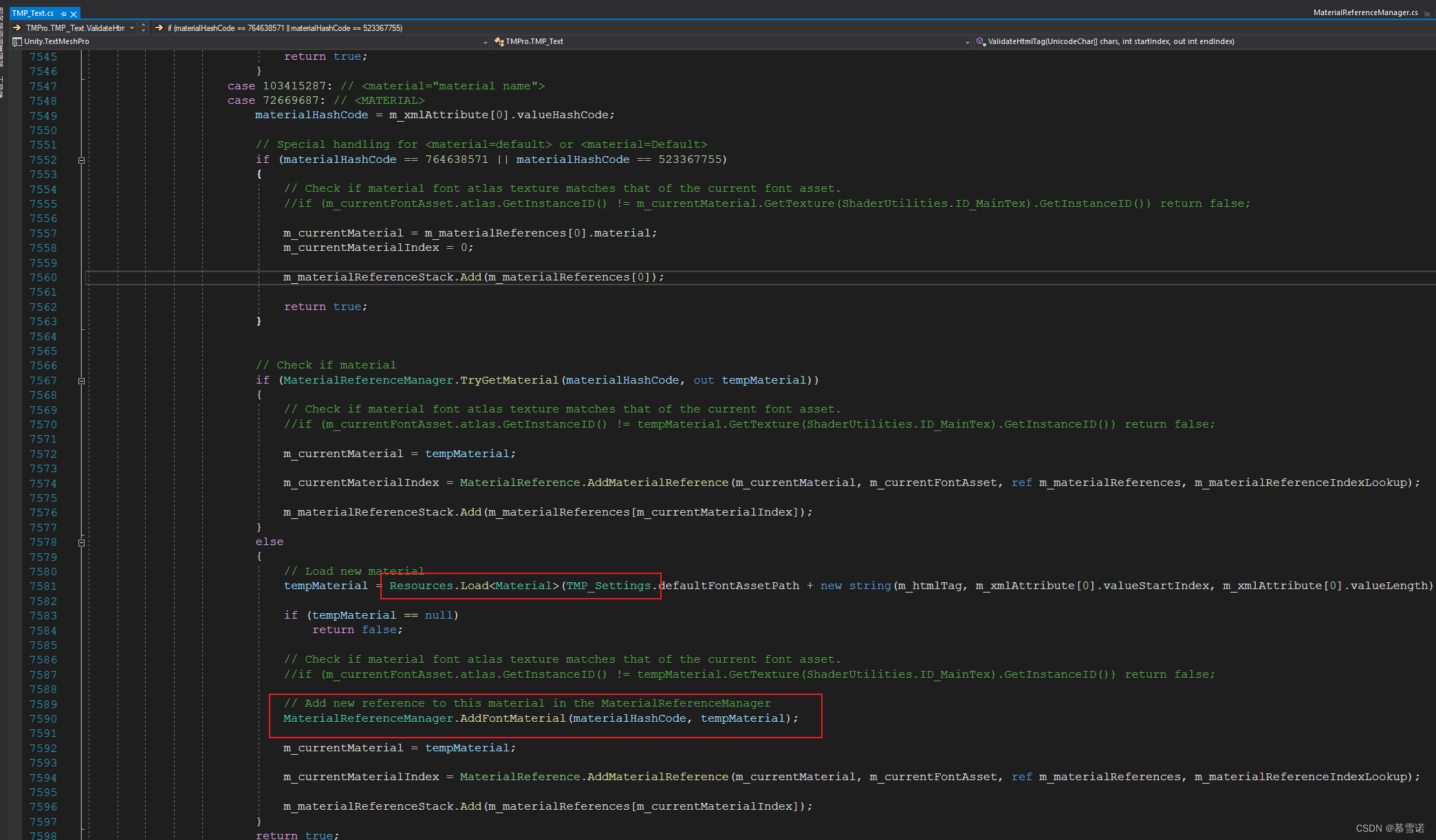Collapse the TryGetMaterial if block at line 7567
The height and width of the screenshot is (840, 1436).
point(81,381)
